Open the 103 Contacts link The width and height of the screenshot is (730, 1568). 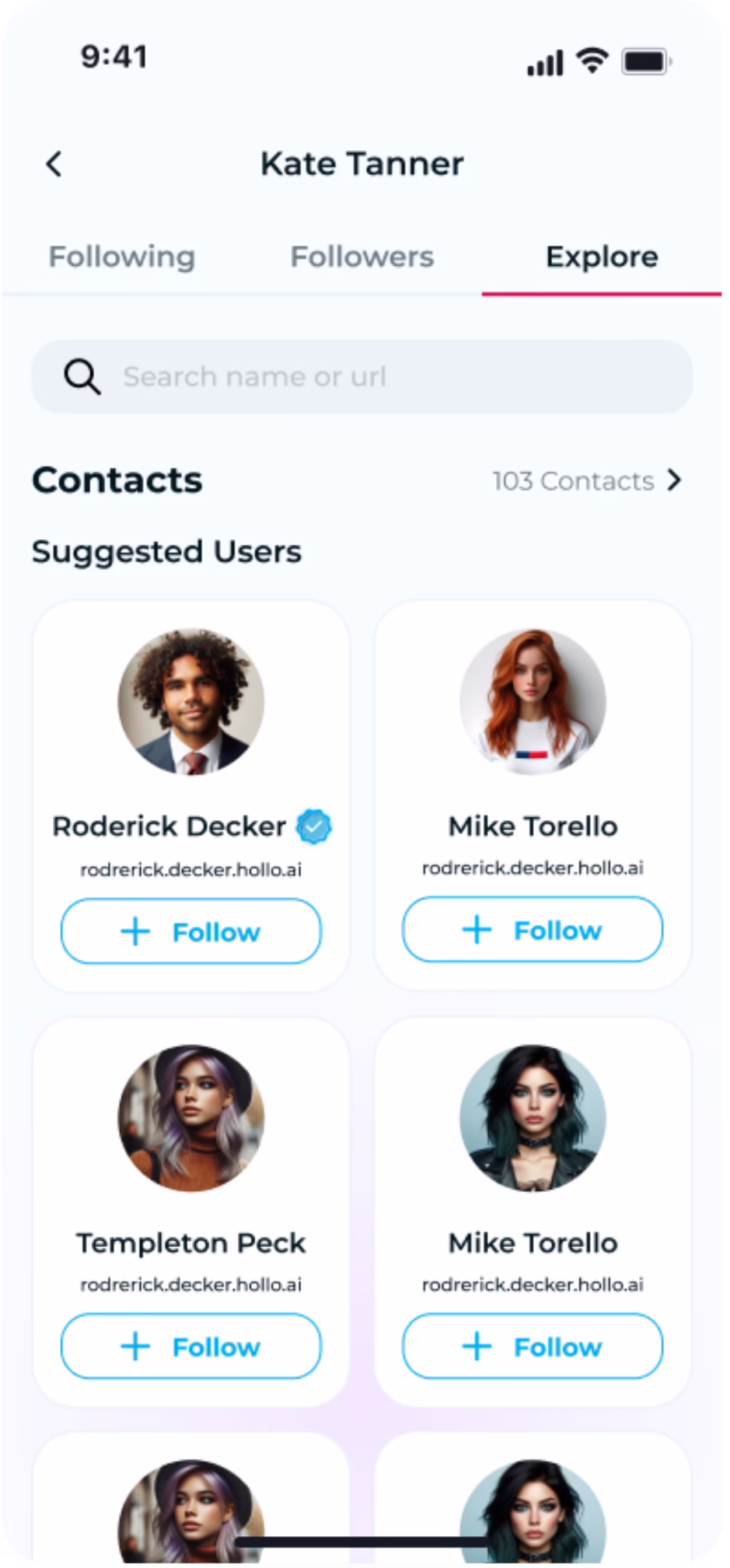[573, 481]
